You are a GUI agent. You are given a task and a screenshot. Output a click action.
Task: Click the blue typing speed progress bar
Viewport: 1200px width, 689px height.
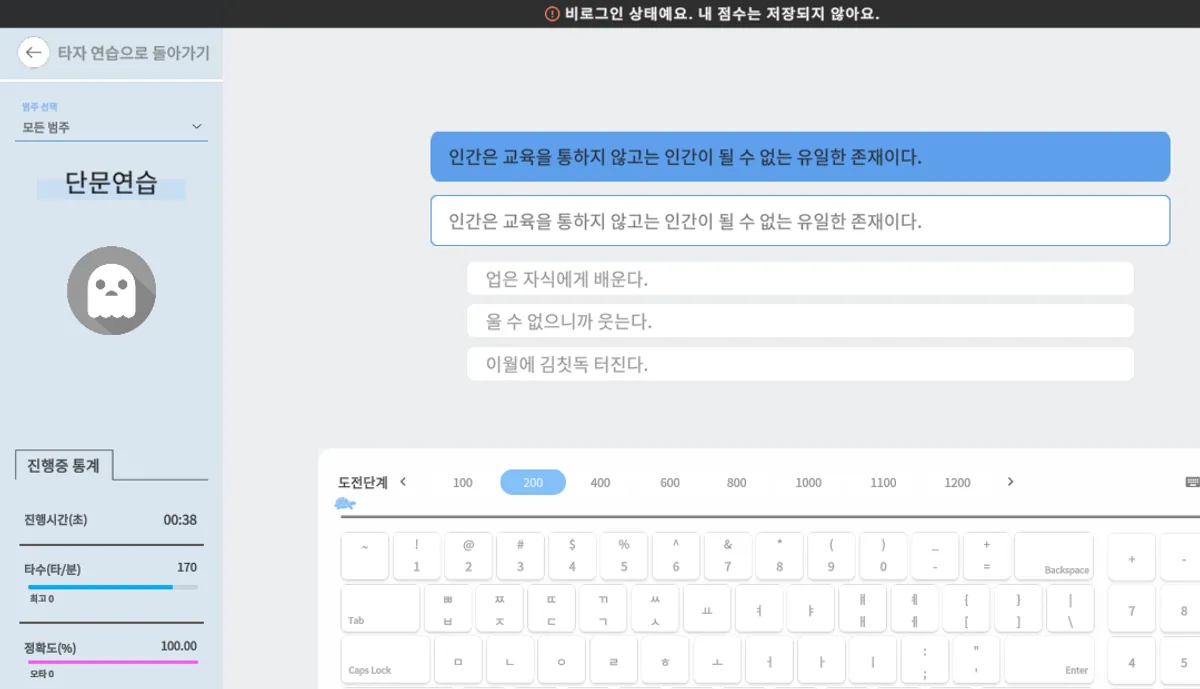coord(113,587)
